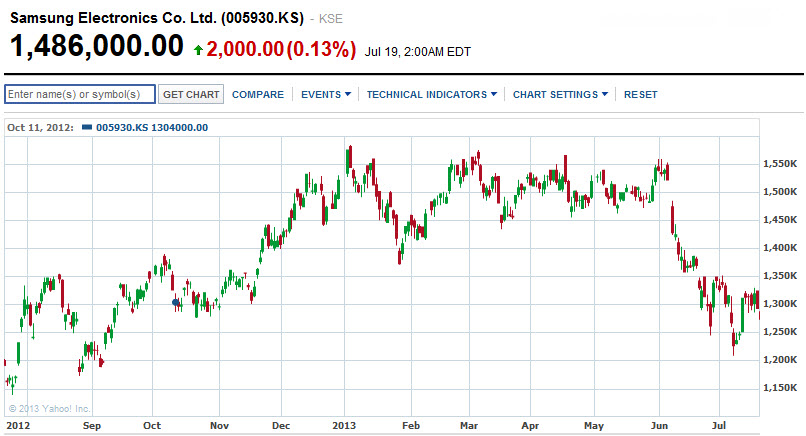Click the blue data point marker on the chart

pos(175,302)
